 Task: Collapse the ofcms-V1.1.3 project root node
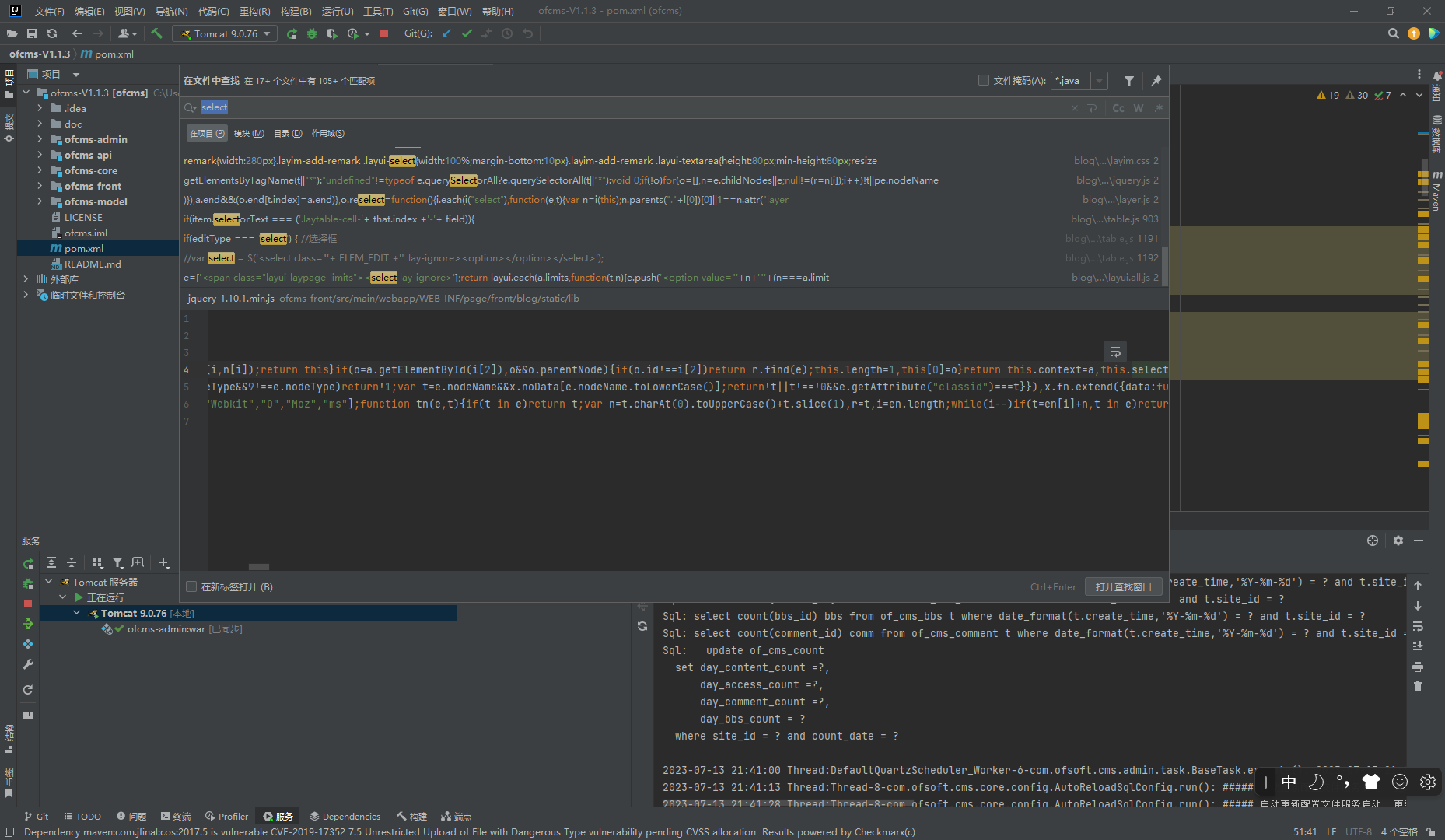(26, 93)
